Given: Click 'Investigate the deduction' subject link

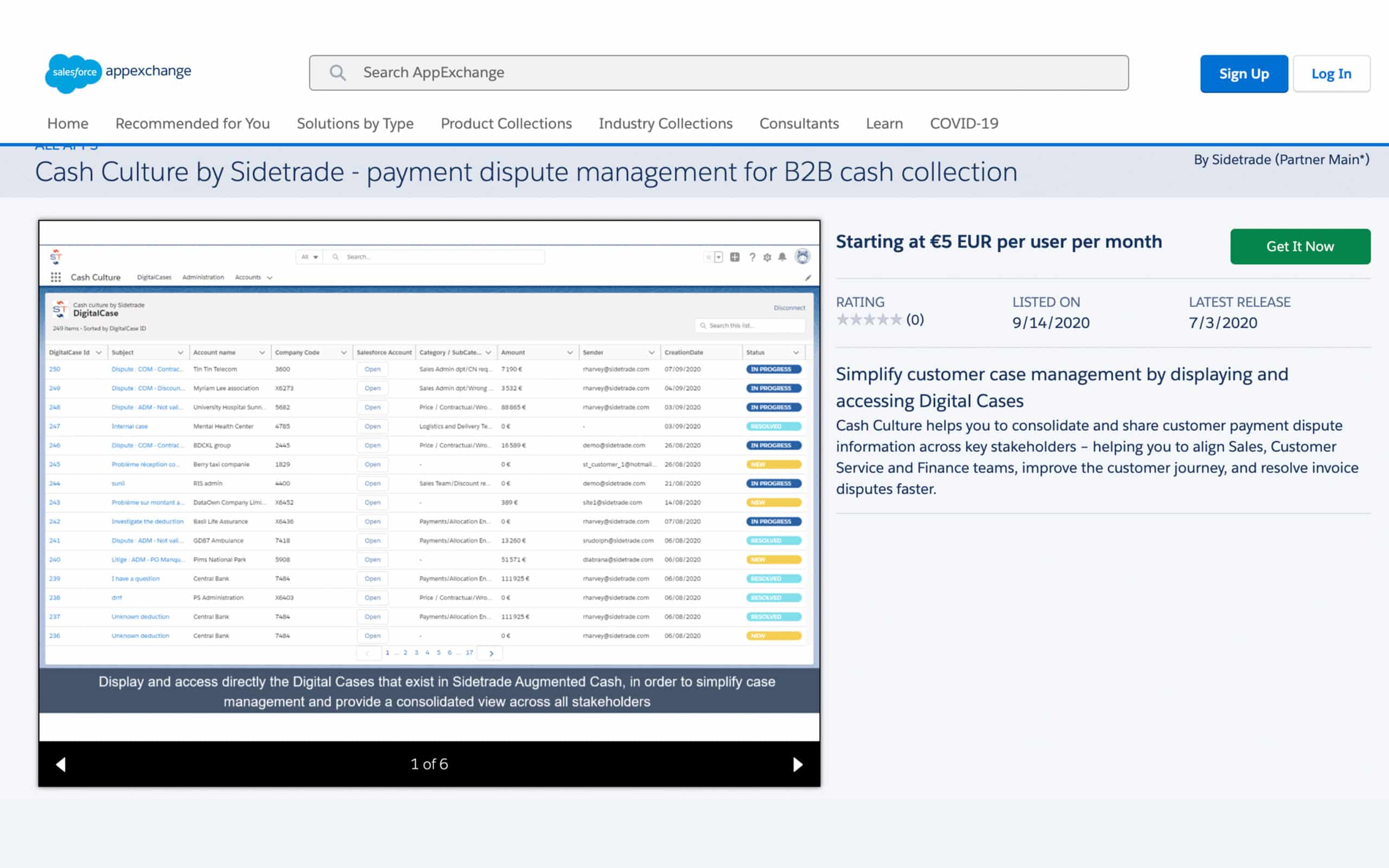Looking at the screenshot, I should click(x=148, y=521).
